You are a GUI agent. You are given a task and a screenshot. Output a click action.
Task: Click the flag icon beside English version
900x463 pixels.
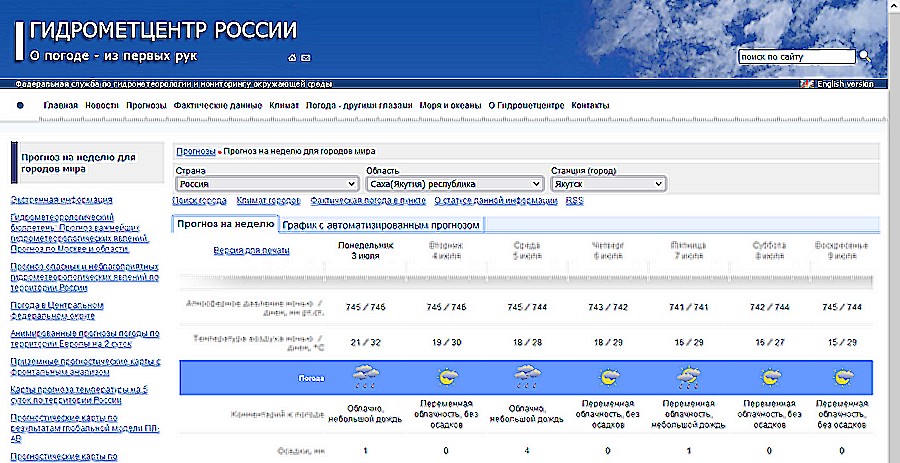click(807, 84)
